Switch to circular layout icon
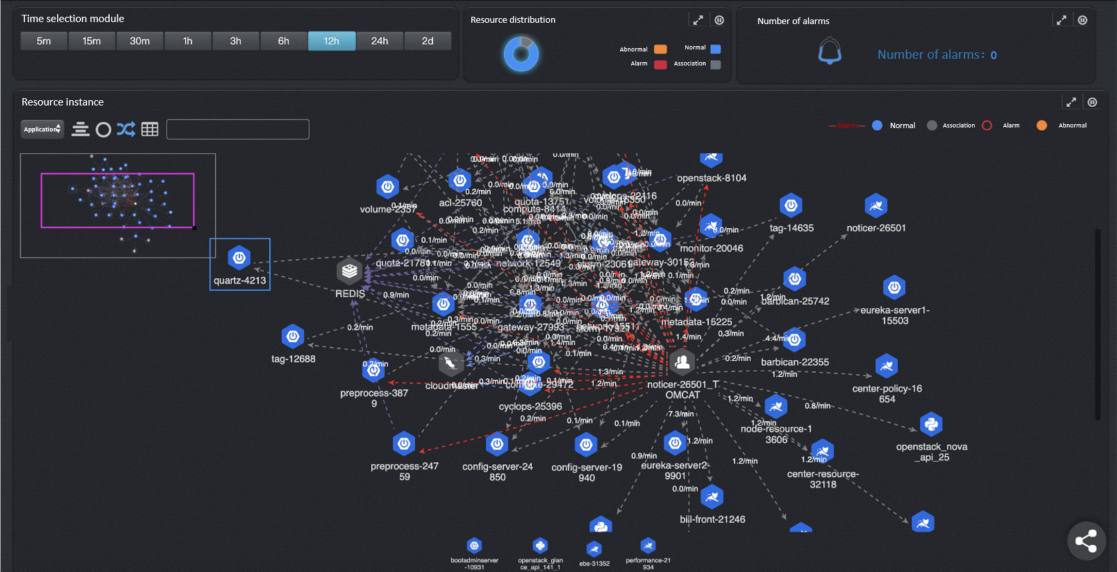The height and width of the screenshot is (572, 1117). (x=103, y=130)
